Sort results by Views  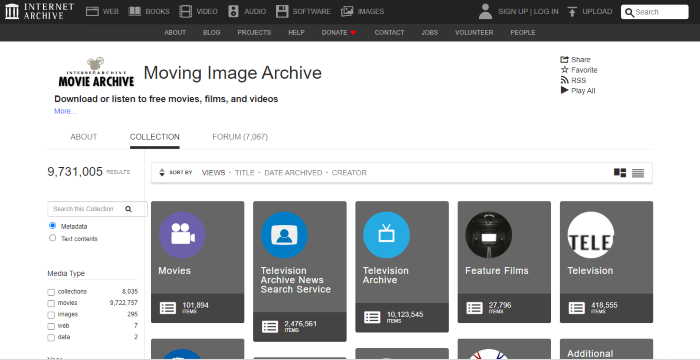click(213, 172)
